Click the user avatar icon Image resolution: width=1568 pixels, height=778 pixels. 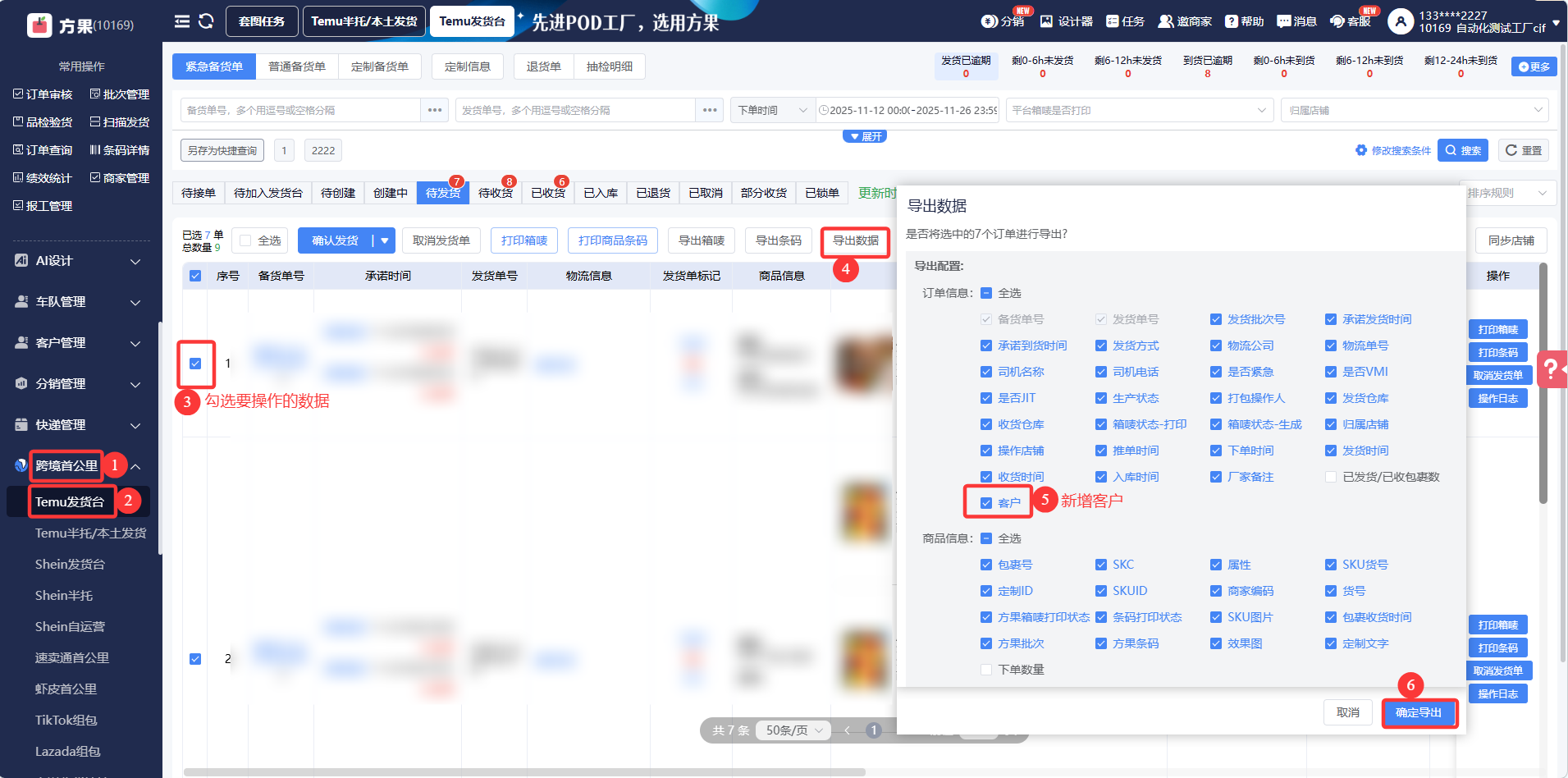1400,21
